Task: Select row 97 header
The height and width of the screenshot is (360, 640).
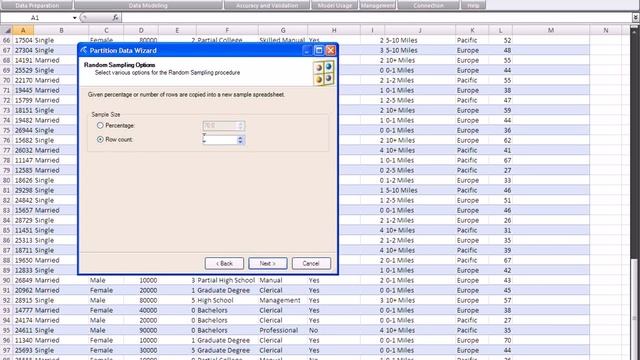Action: tap(7, 350)
